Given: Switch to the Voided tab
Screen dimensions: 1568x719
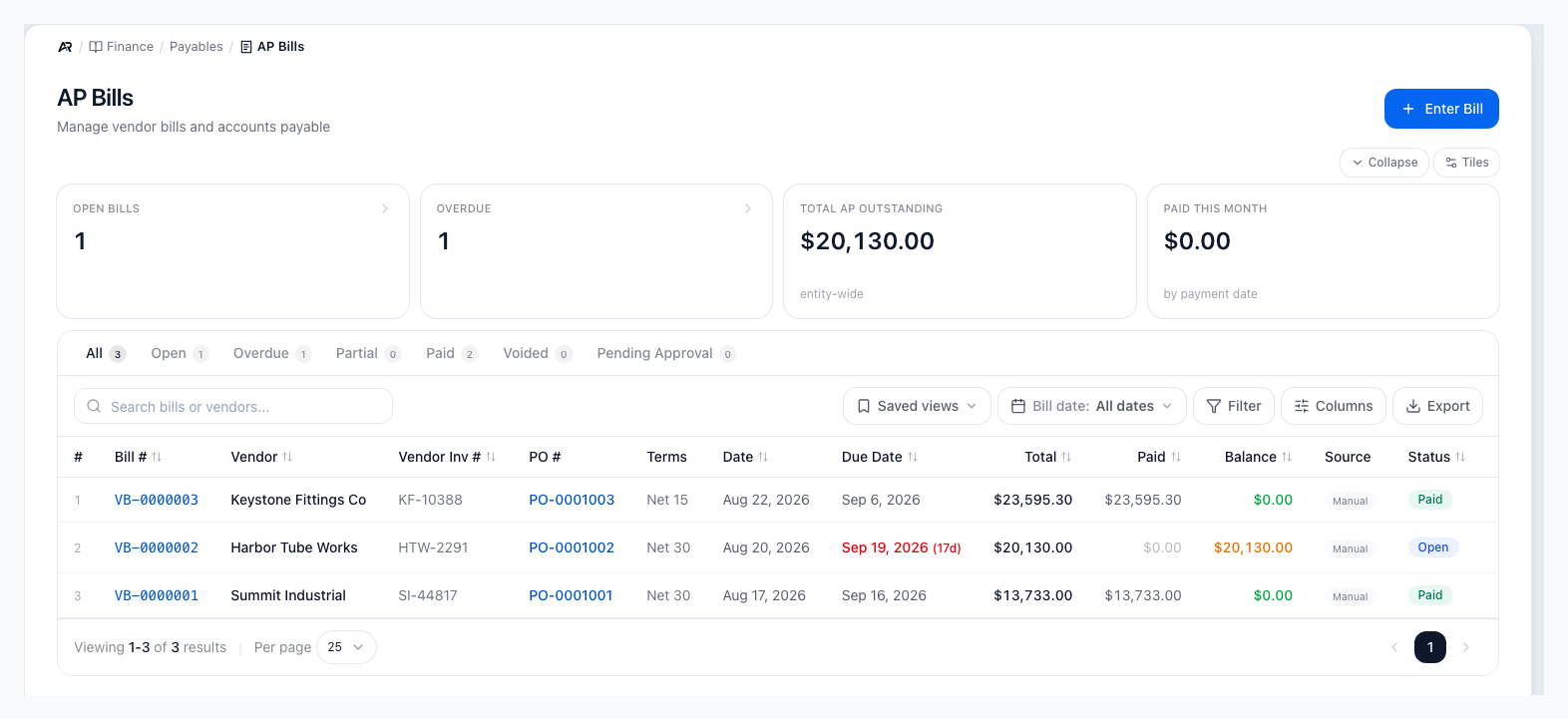Looking at the screenshot, I should tap(537, 354).
